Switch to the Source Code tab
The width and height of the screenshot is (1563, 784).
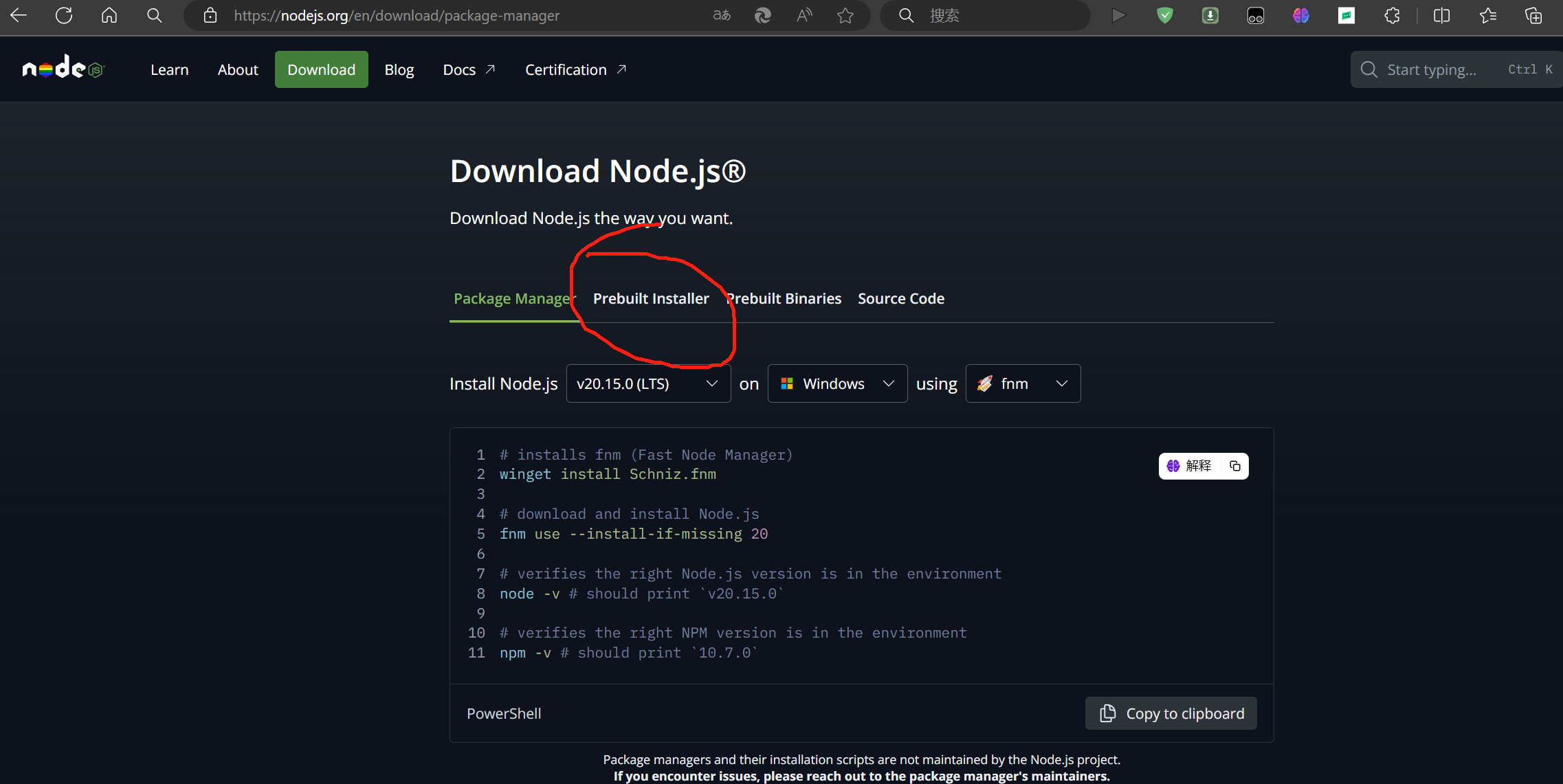coord(901,298)
